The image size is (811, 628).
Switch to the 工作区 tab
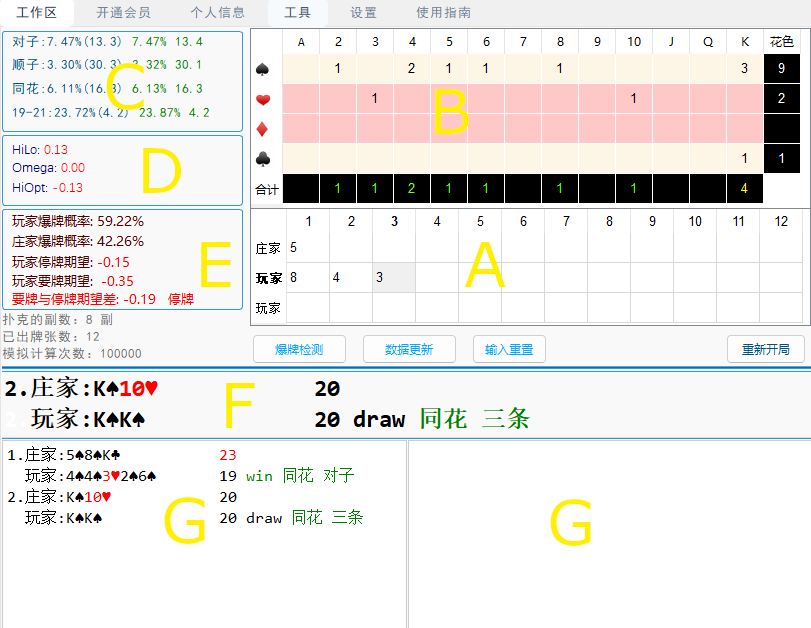tap(37, 13)
